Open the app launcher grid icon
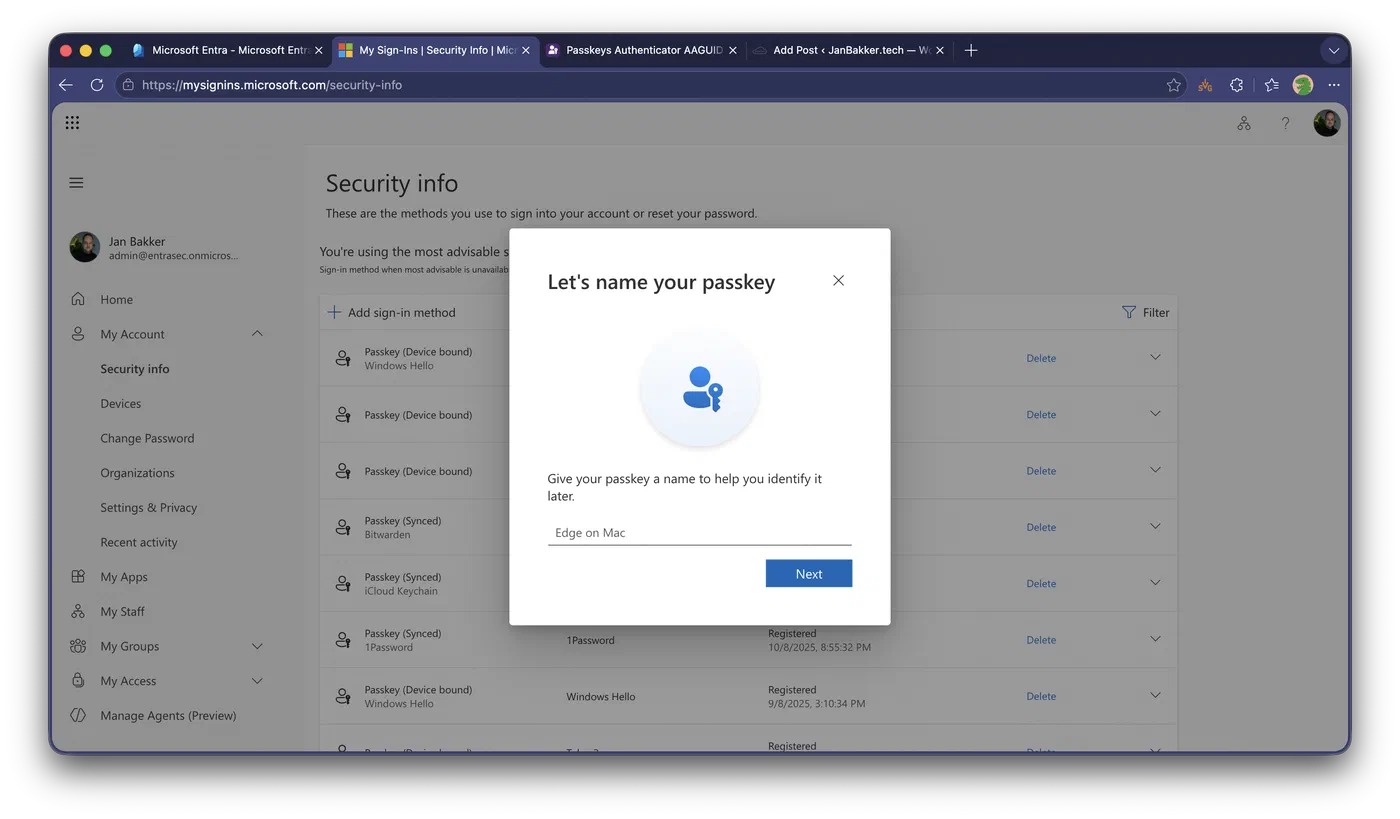The height and width of the screenshot is (819, 1400). point(72,123)
